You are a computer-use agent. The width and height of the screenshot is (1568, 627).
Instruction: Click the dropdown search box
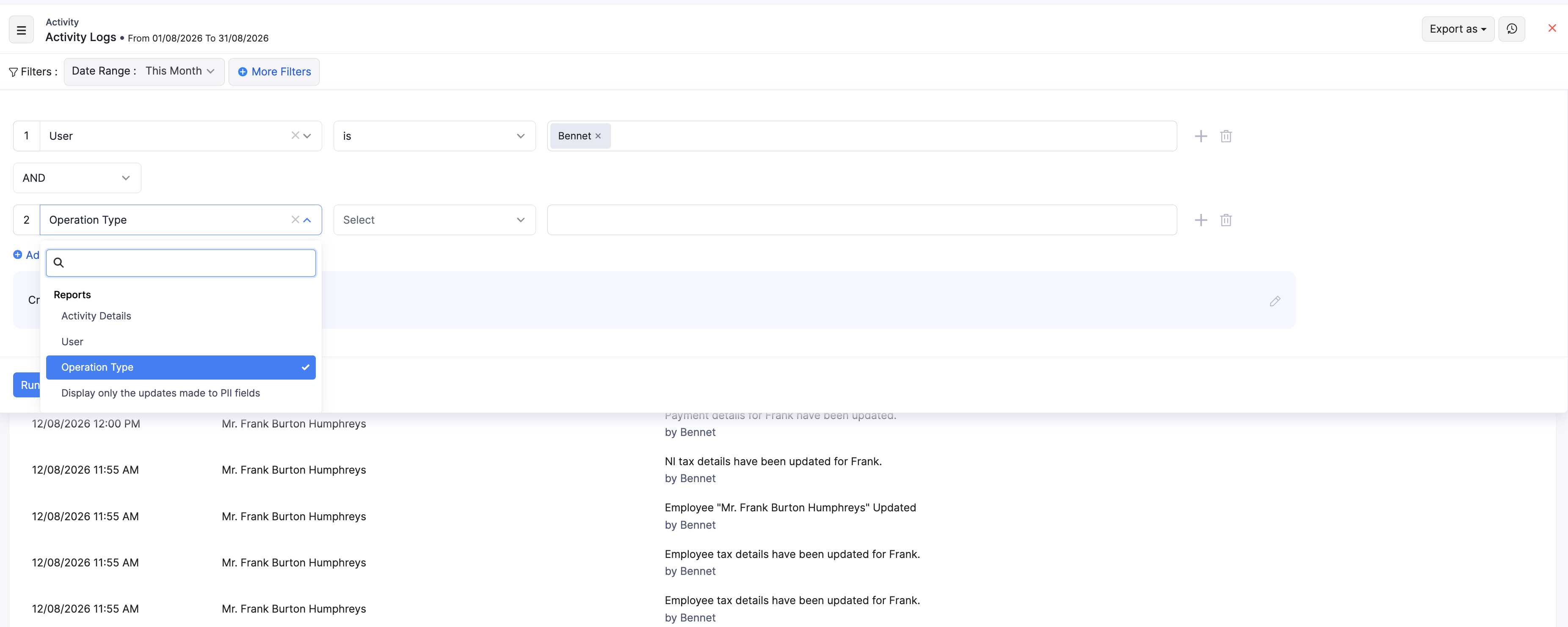[x=181, y=263]
